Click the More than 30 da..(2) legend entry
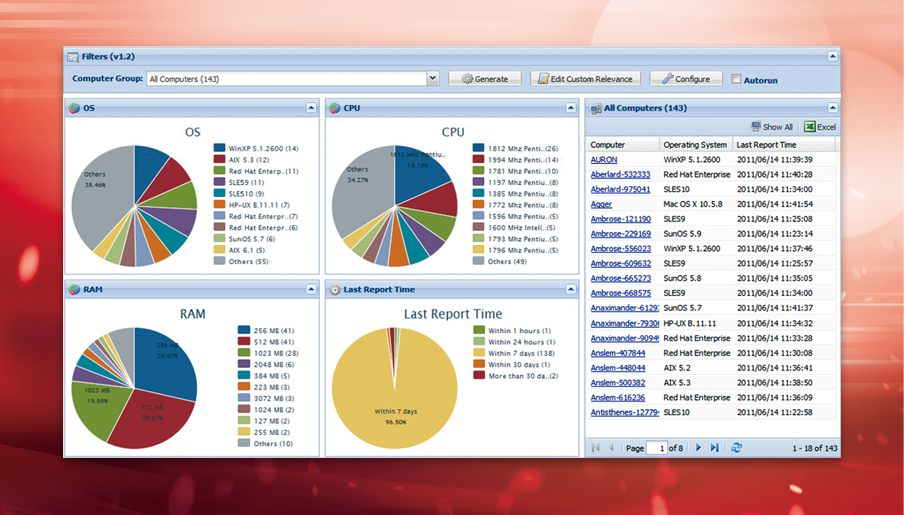Viewport: 904px width, 515px height. click(x=515, y=375)
